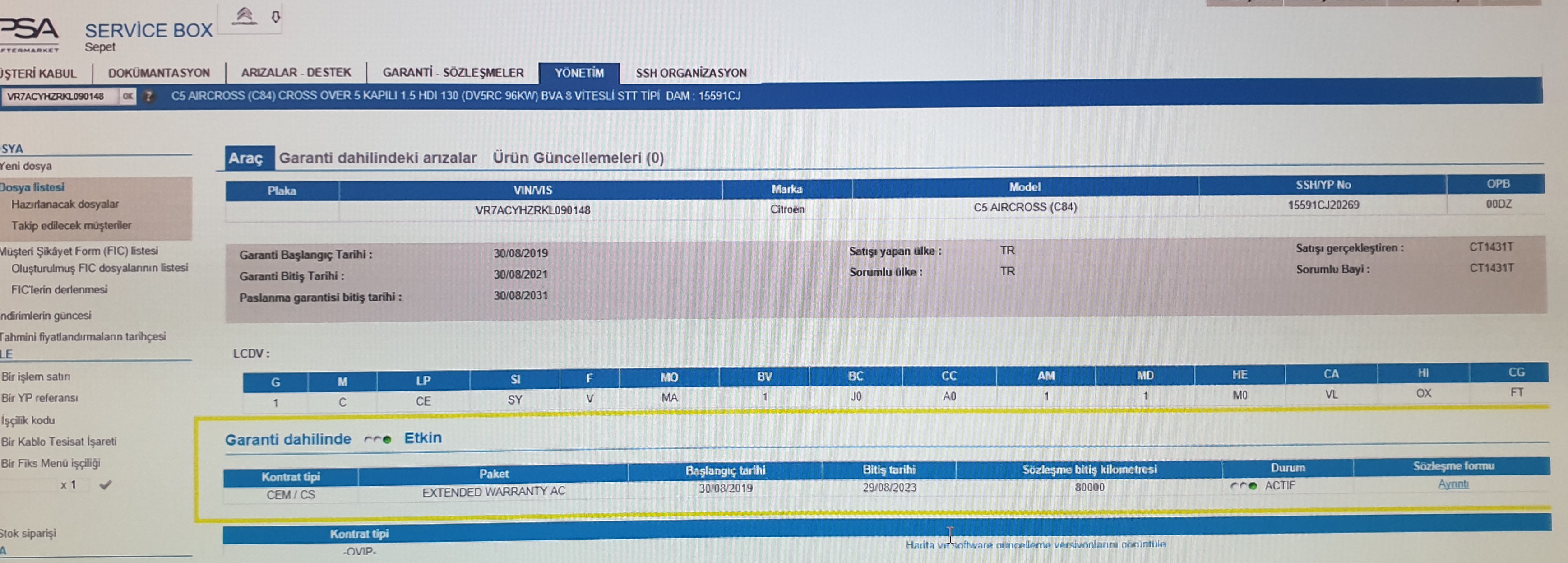The image size is (1568, 563).
Task: Click the map/software update versions link
Action: pos(1036,545)
